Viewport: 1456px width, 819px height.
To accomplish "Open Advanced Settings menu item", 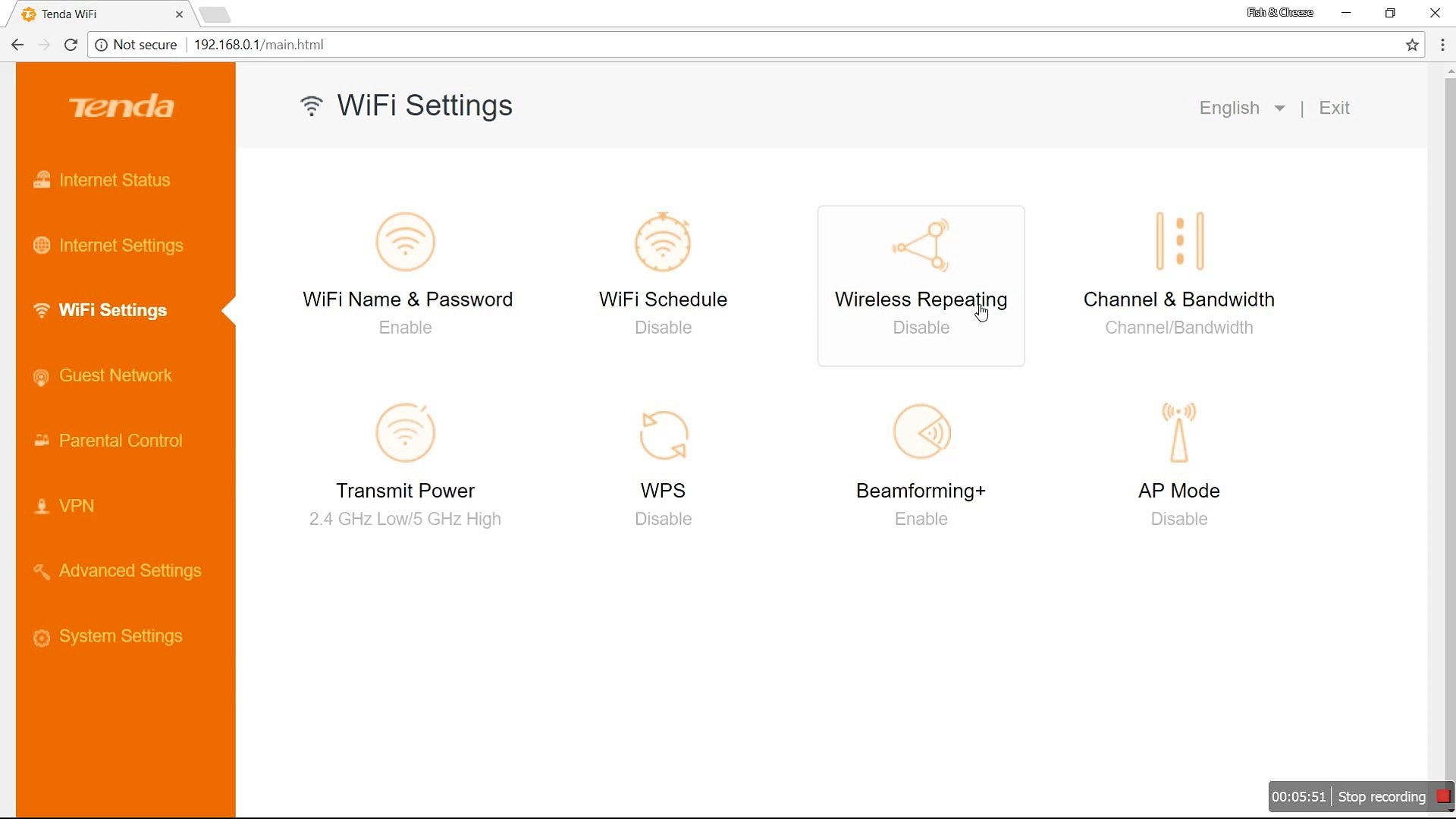I will click(130, 570).
